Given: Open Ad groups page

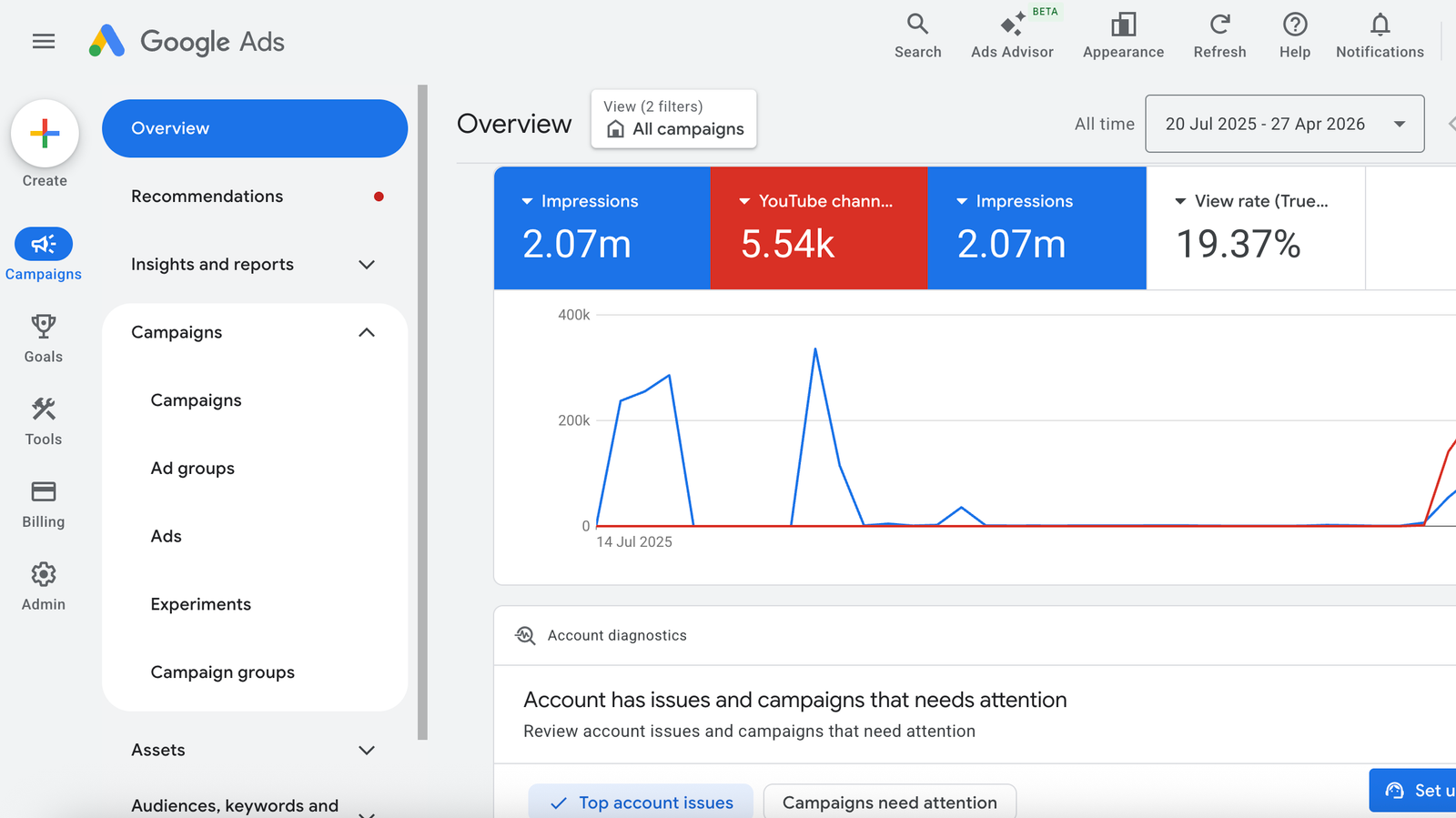Looking at the screenshot, I should [x=193, y=469].
